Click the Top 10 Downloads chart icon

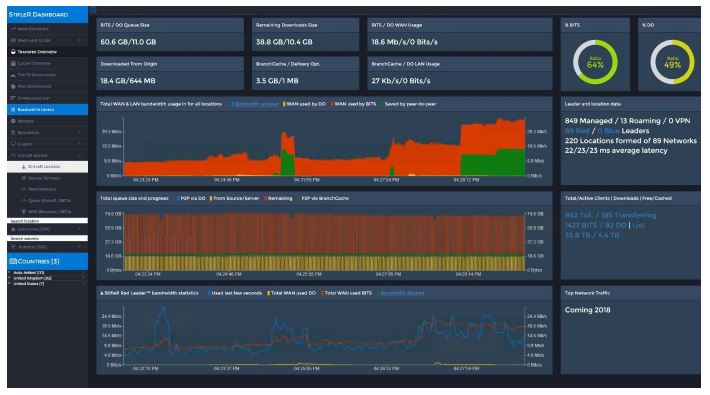click(13, 75)
